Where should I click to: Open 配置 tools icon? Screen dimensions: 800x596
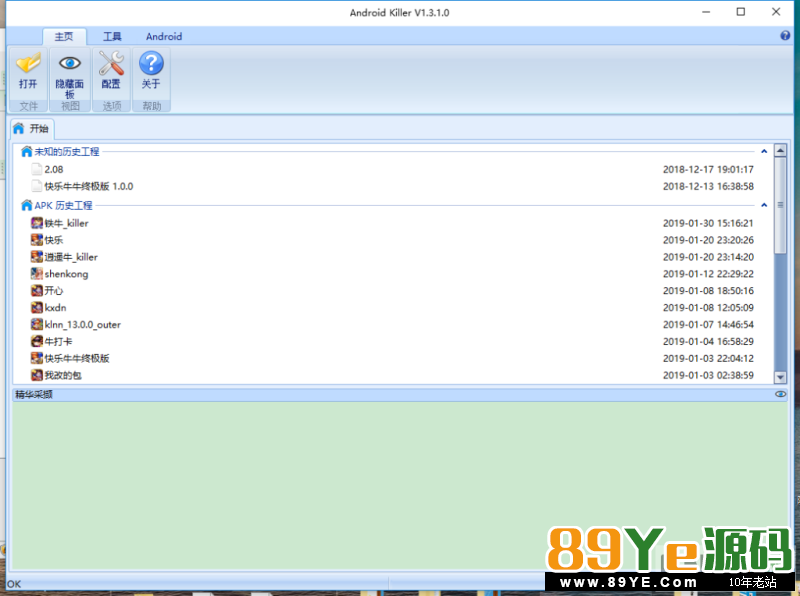tap(111, 65)
